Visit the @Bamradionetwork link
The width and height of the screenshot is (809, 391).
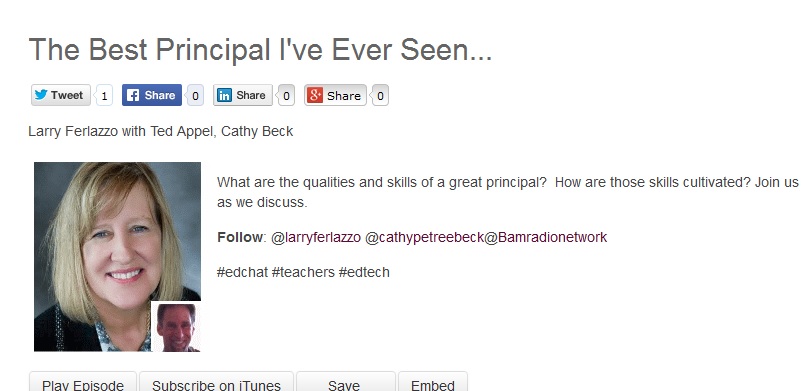pos(546,237)
